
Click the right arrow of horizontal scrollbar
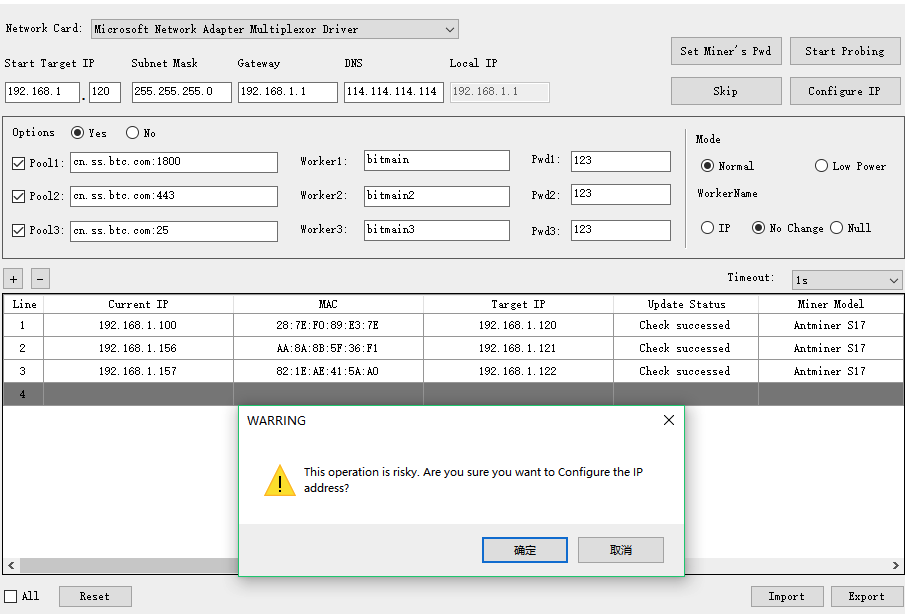[x=895, y=565]
